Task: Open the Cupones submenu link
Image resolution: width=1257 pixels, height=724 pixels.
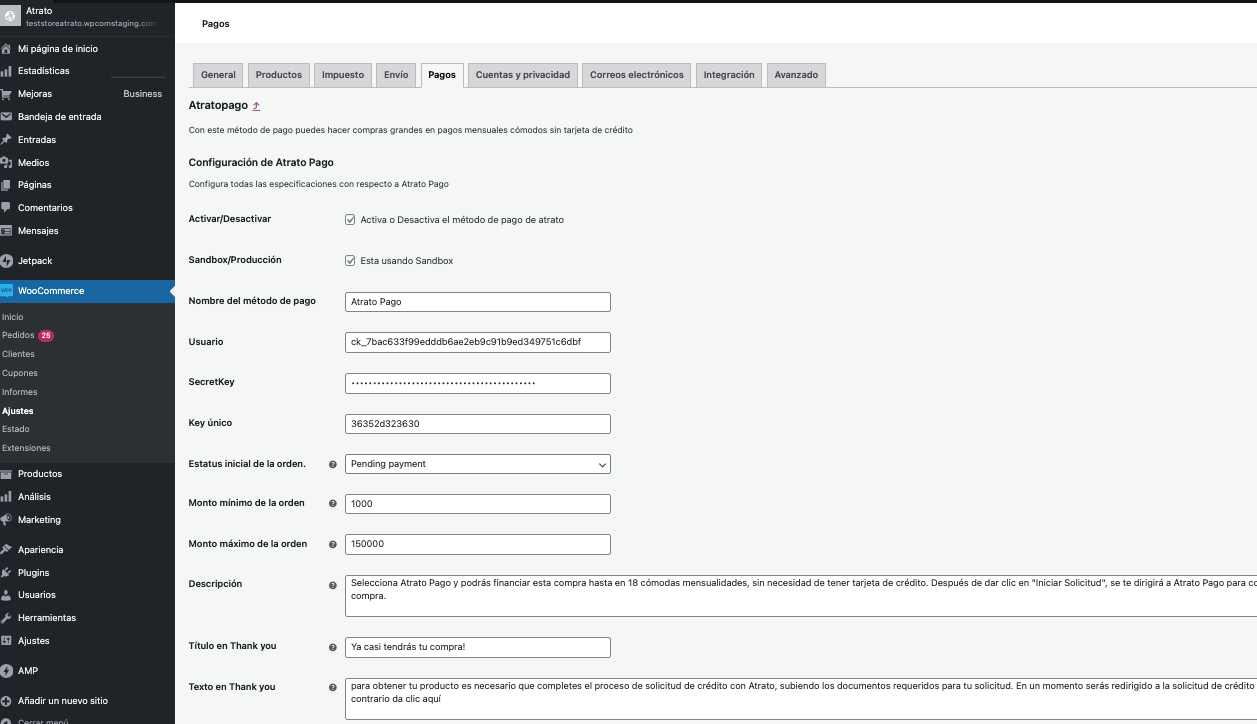Action: 20,373
